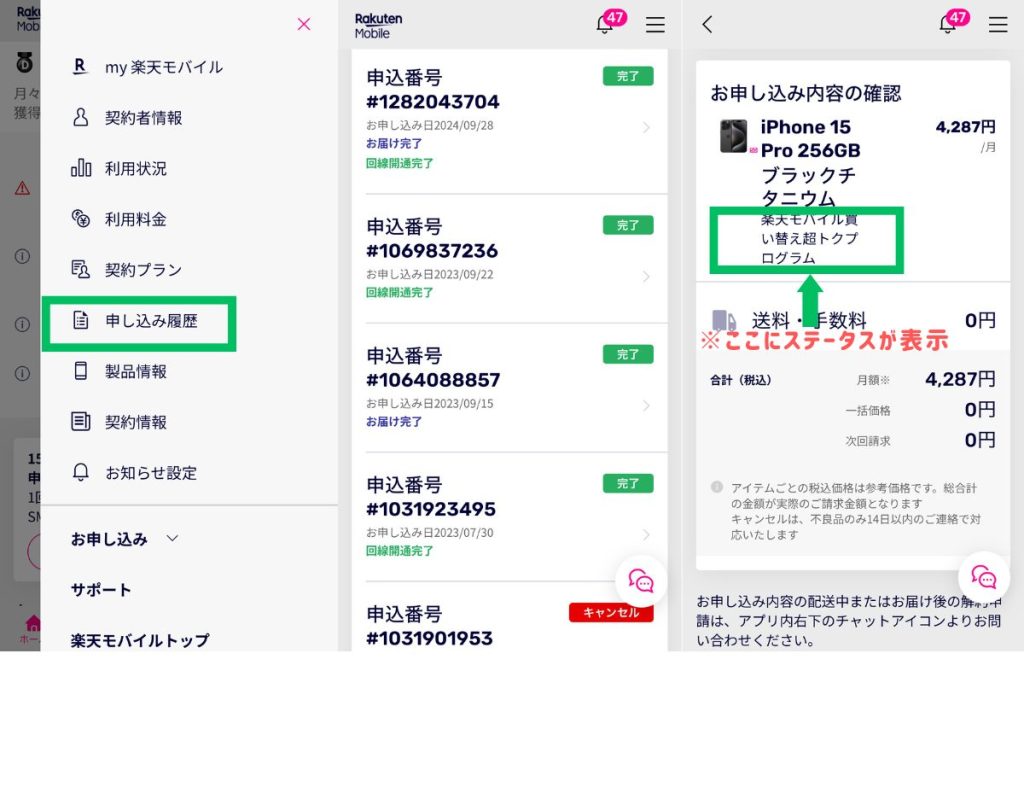Click お申し込み内容の確認 heading

805,93
